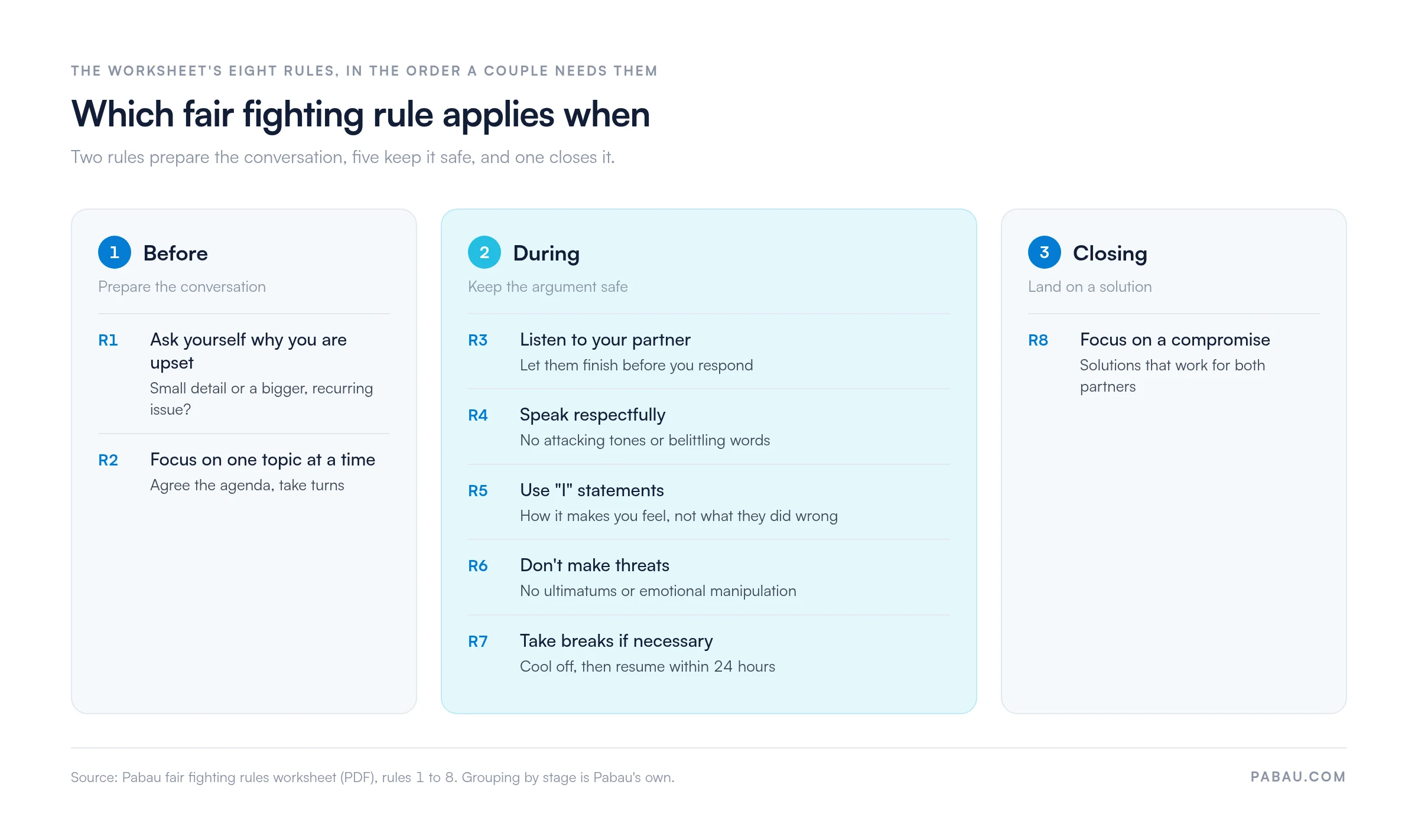The image size is (1418, 840).
Task: Open 'Speak respectfully' rule
Action: coord(593,415)
